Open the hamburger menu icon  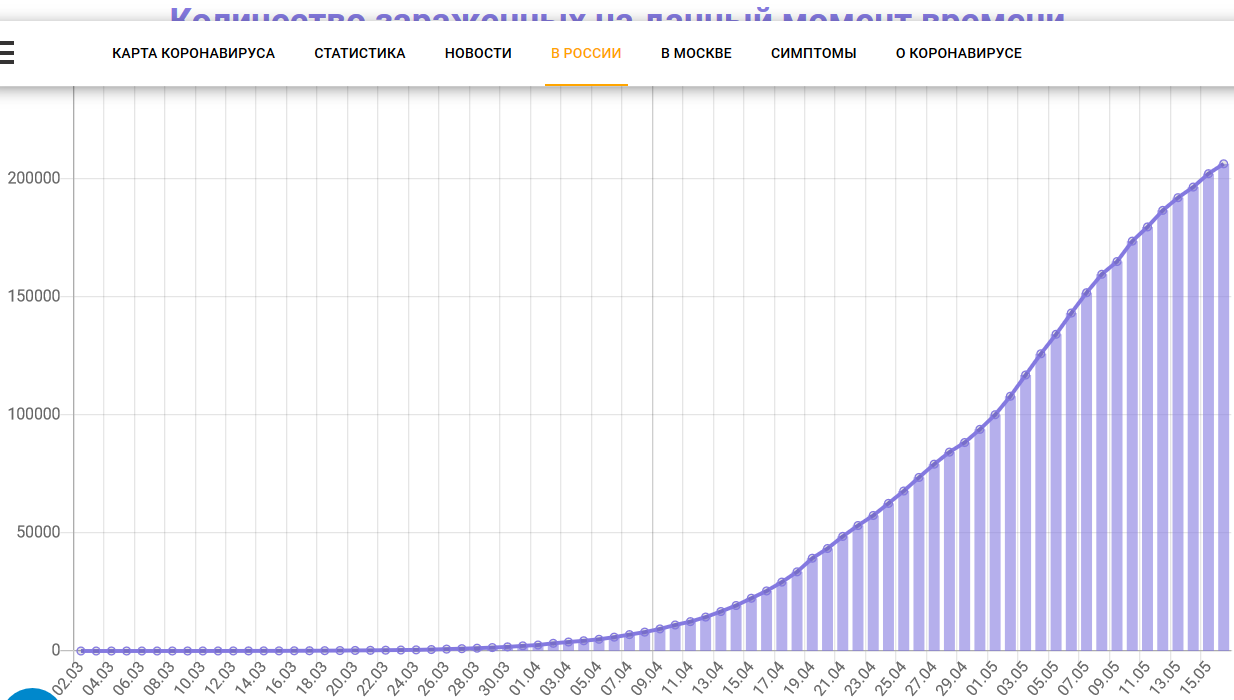tap(5, 52)
